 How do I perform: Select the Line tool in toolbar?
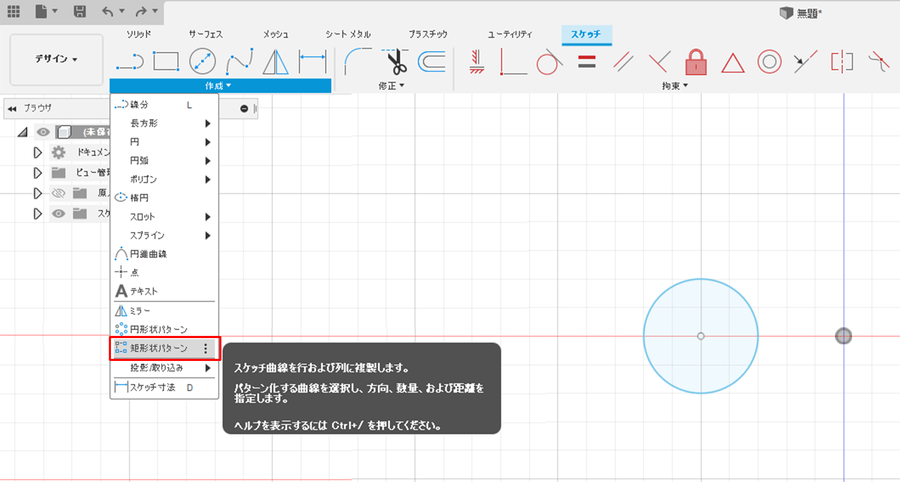[129, 61]
